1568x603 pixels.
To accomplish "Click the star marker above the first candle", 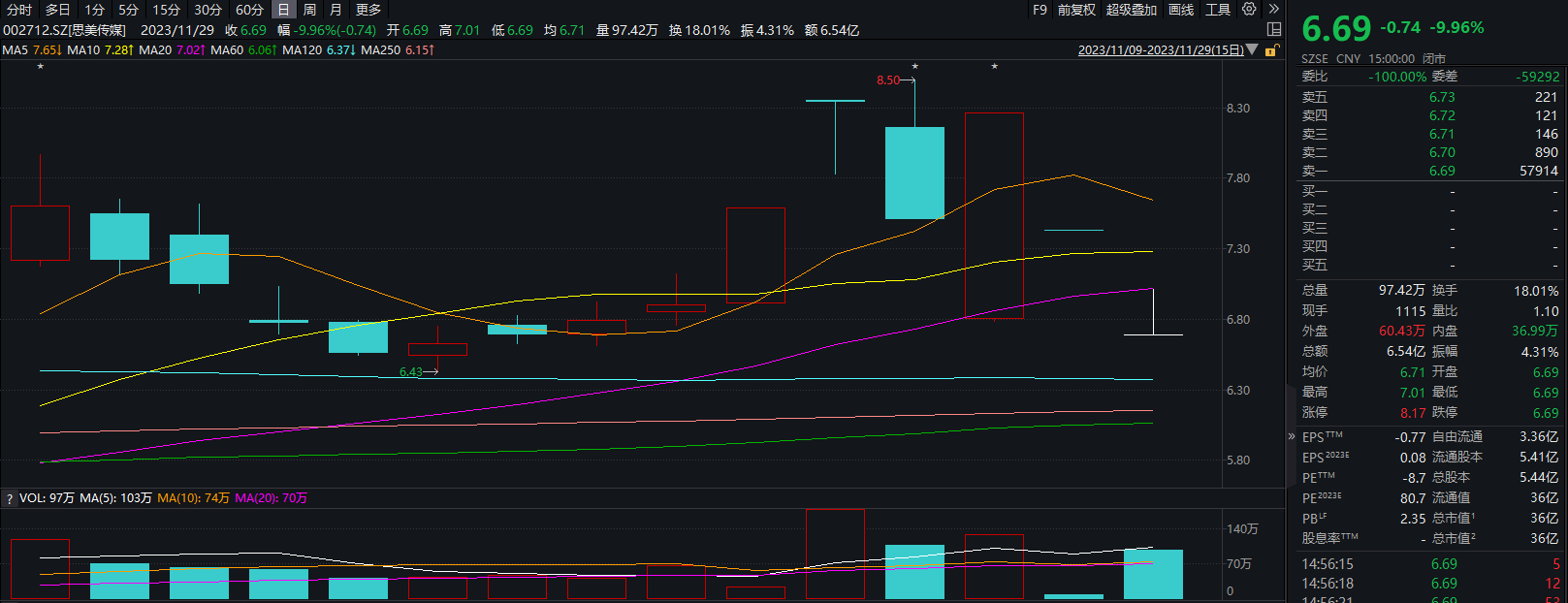I will (x=40, y=67).
